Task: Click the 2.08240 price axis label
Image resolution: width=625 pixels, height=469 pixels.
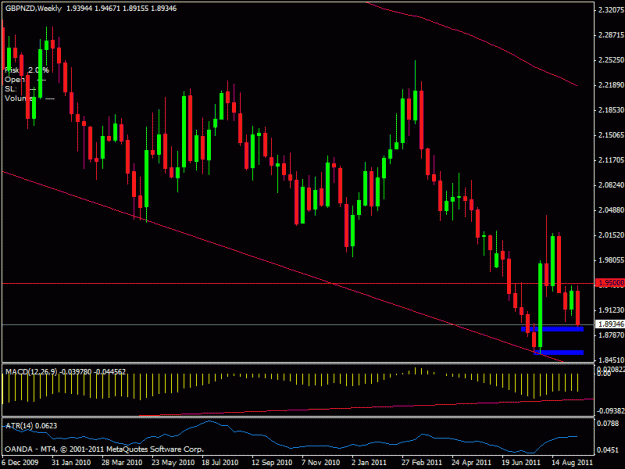Action: (x=611, y=185)
